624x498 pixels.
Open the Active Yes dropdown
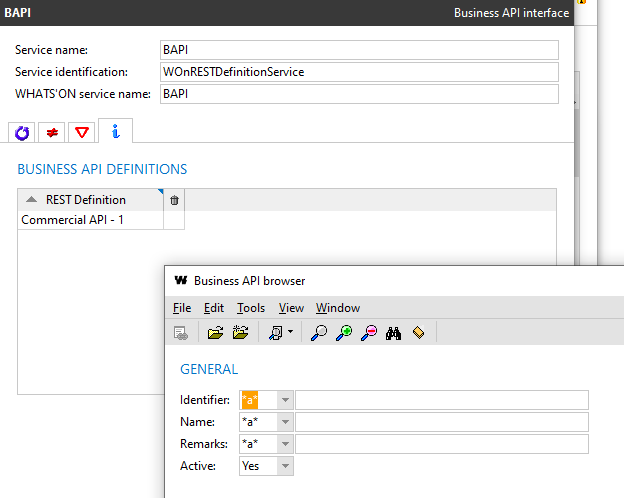tap(285, 466)
